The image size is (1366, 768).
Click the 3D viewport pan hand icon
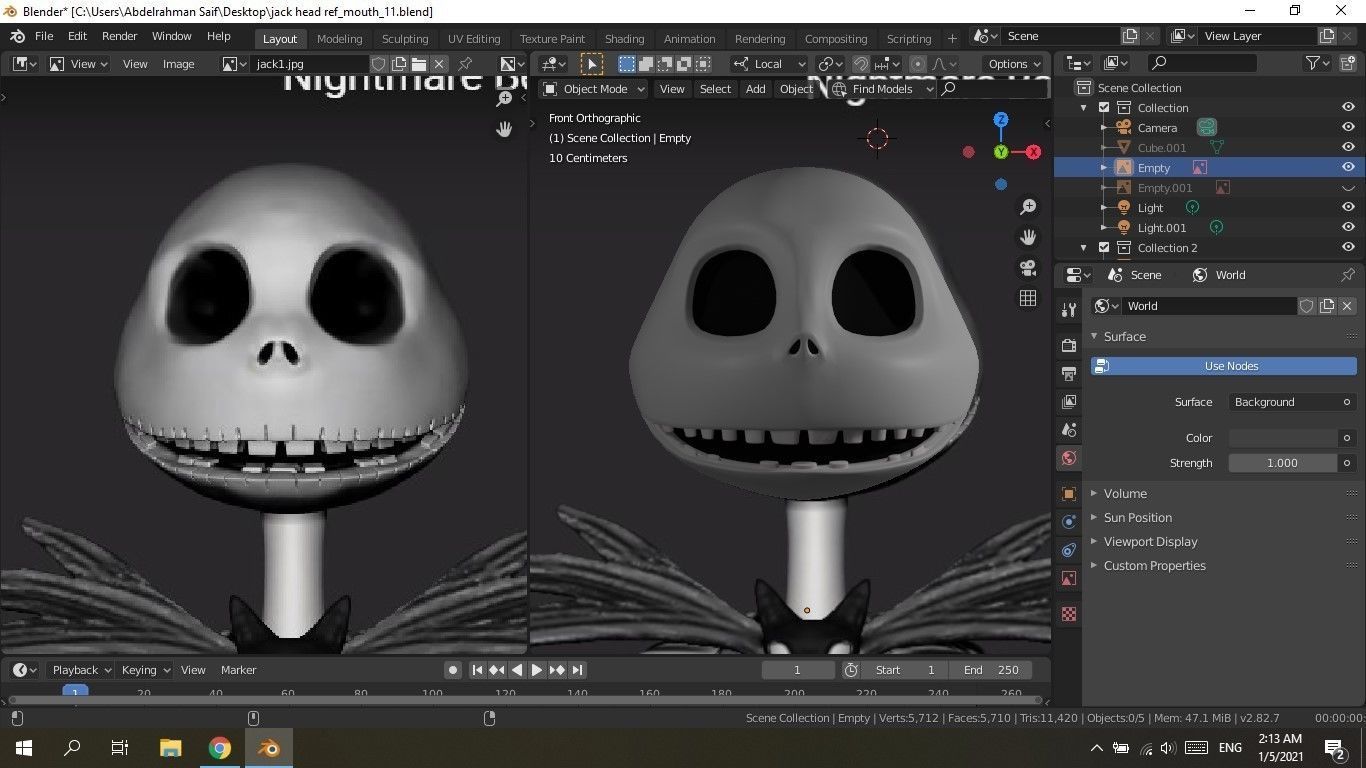tap(1028, 237)
